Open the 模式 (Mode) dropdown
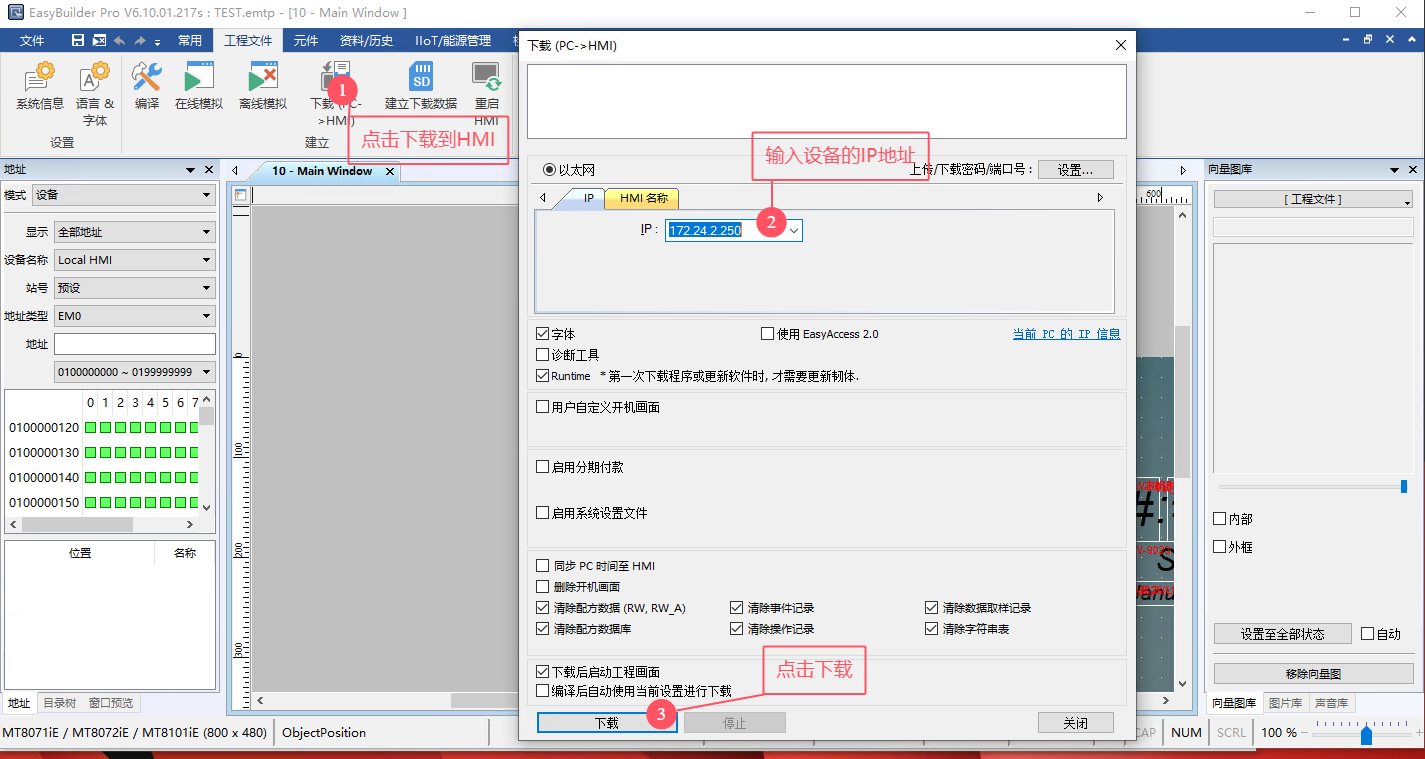The width and height of the screenshot is (1425, 759). pyautogui.click(x=124, y=195)
